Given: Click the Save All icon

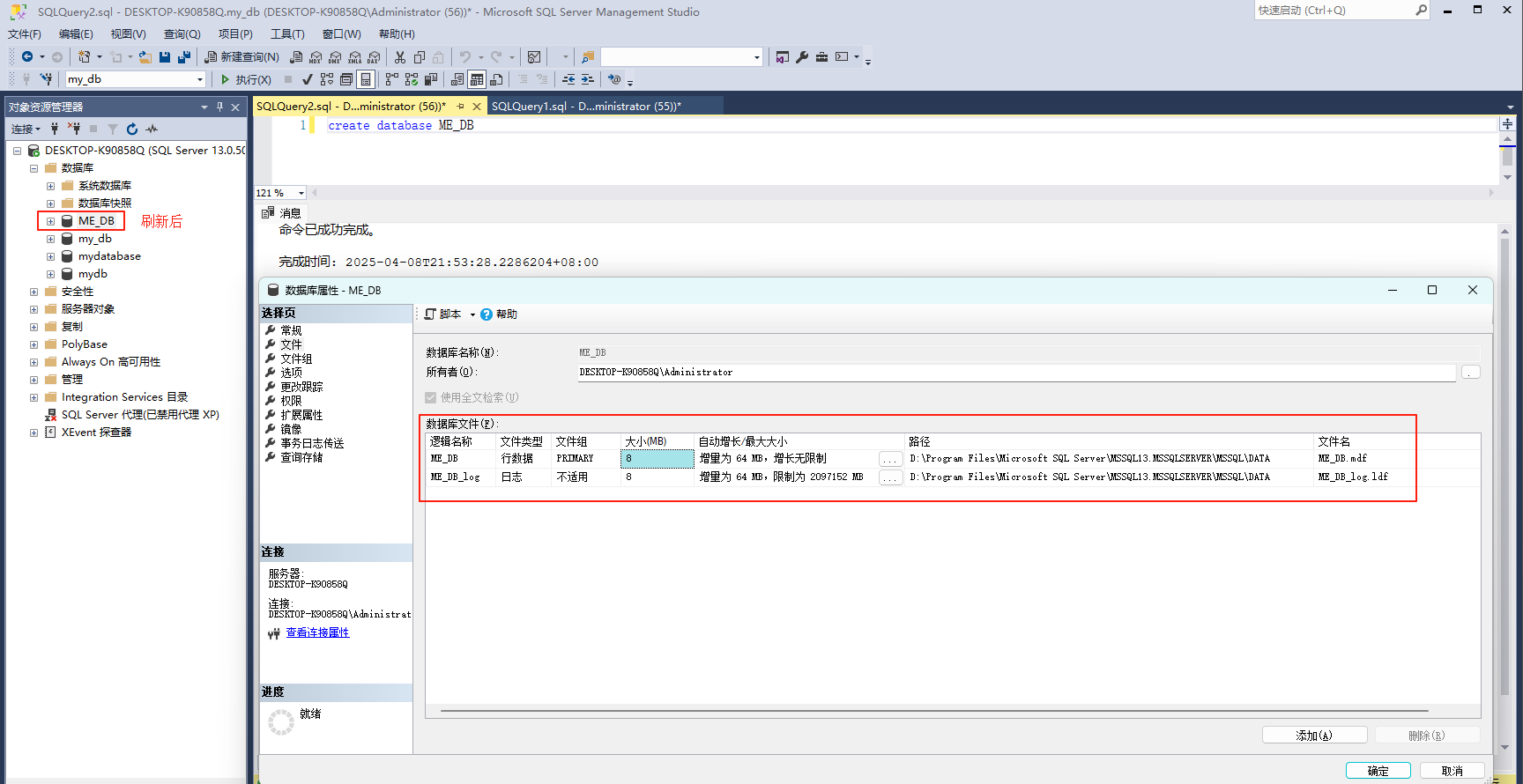Looking at the screenshot, I should [x=184, y=56].
